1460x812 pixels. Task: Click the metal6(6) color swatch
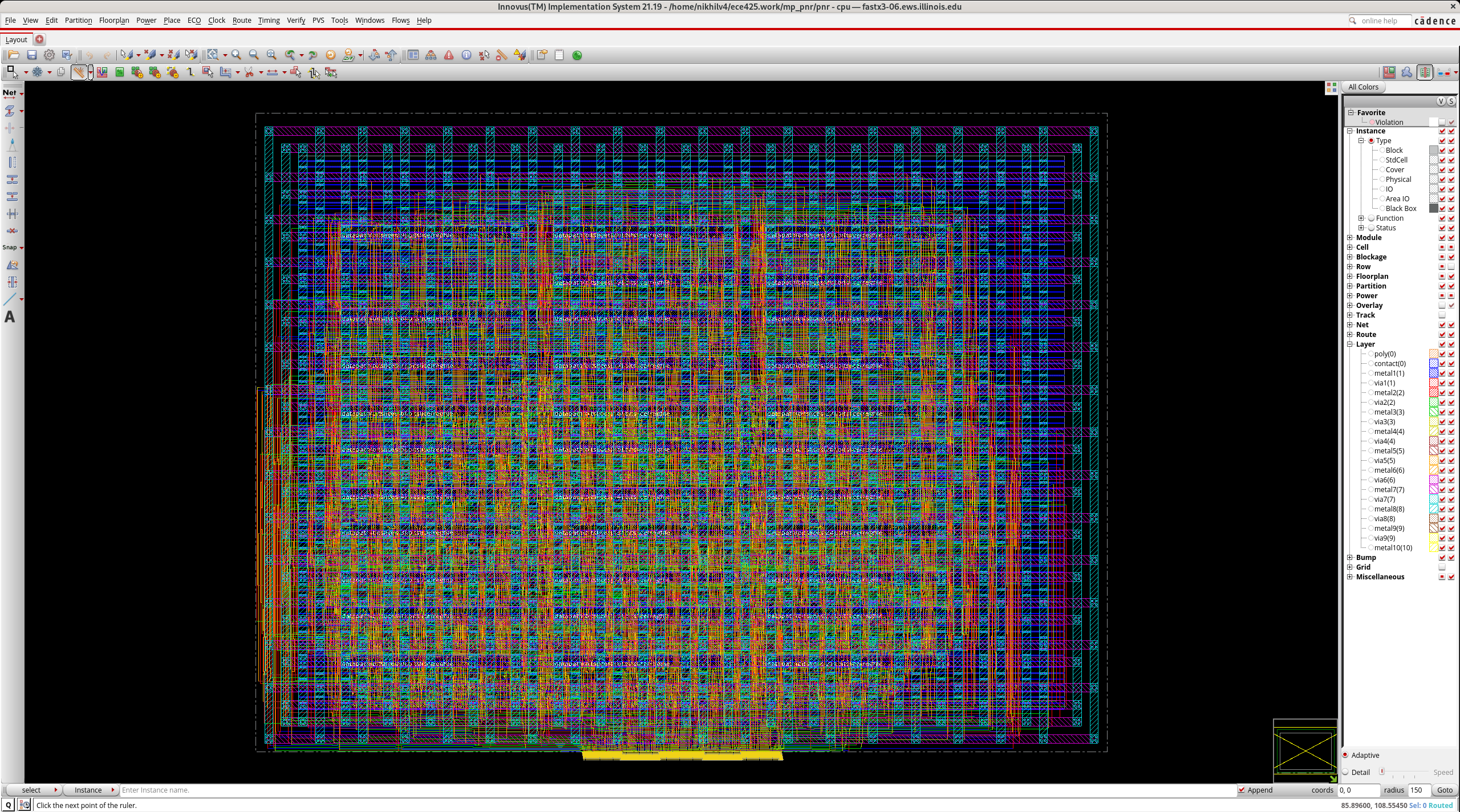1433,470
